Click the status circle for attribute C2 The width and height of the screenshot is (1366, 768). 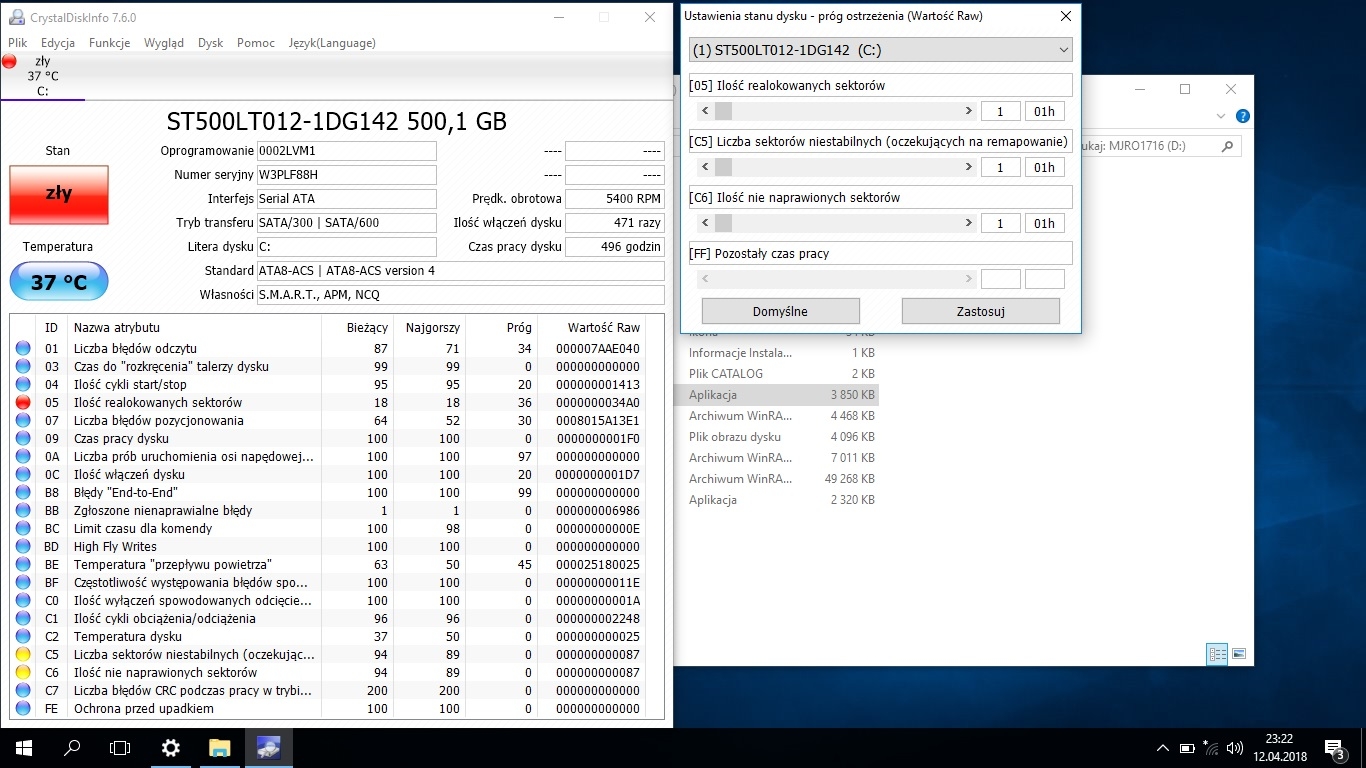23,636
